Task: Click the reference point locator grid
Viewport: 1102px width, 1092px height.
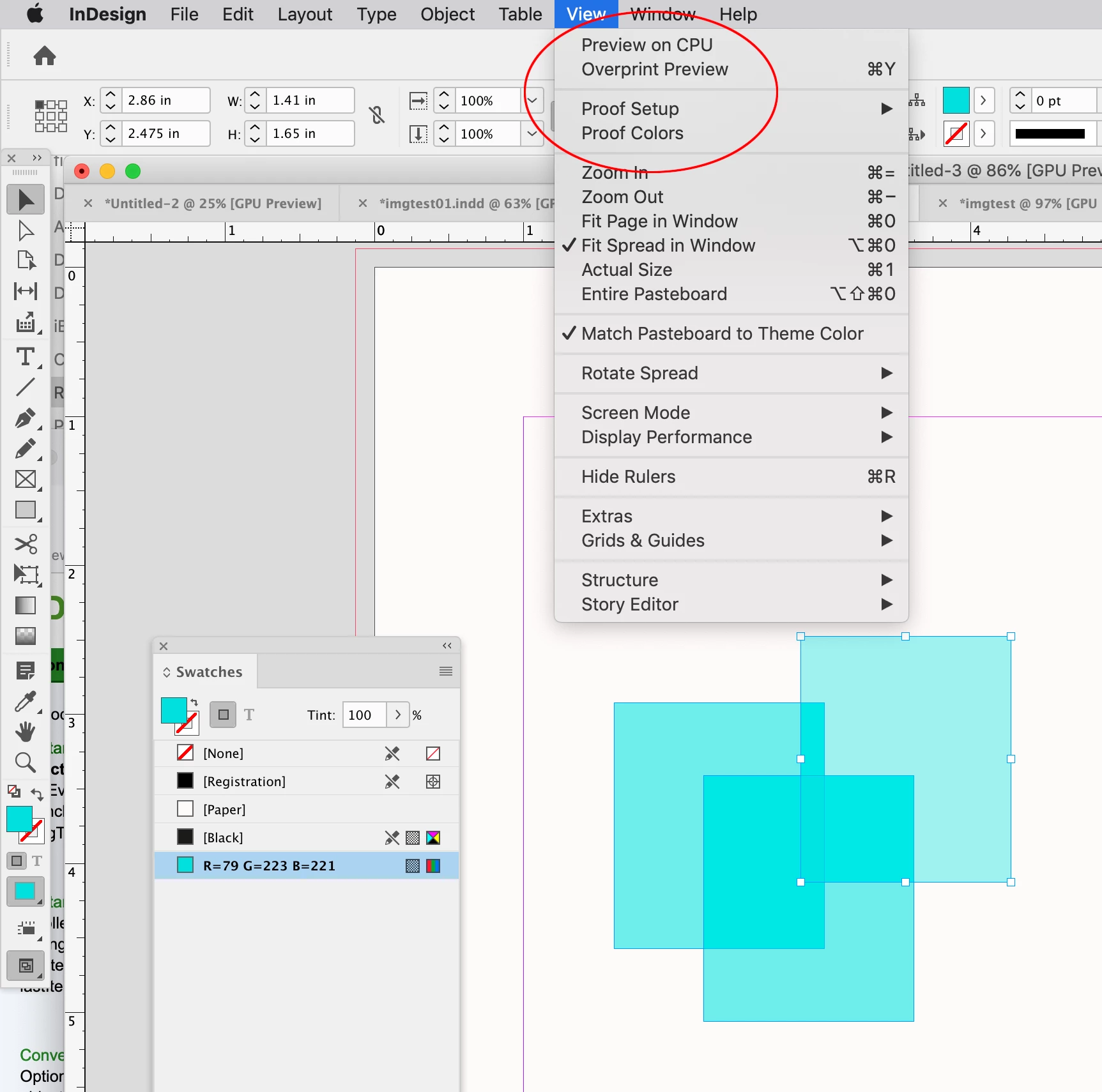Action: pos(51,116)
